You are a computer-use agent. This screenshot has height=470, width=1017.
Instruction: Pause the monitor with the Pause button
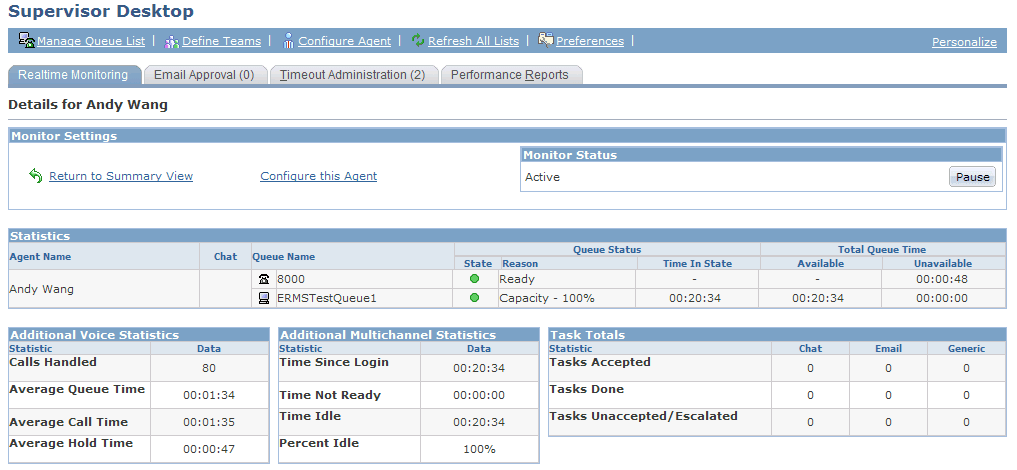pyautogui.click(x=972, y=177)
